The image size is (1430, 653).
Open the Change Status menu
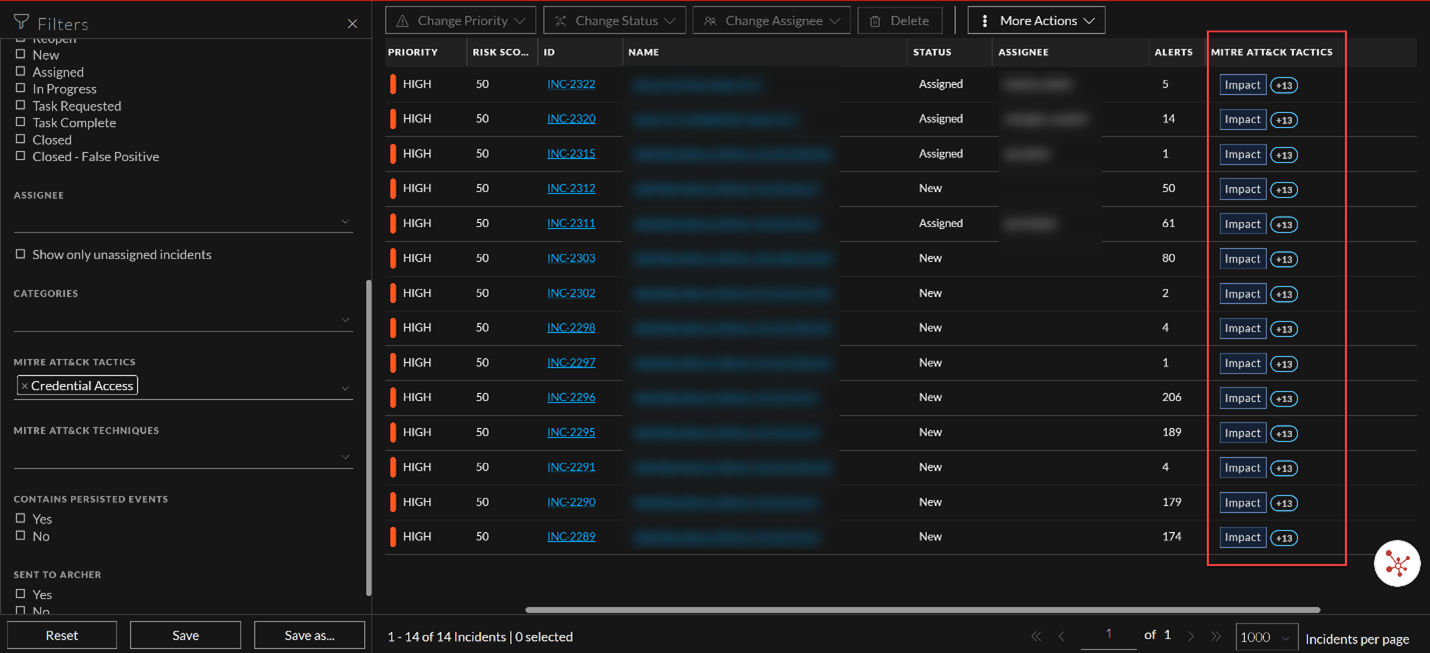click(613, 19)
